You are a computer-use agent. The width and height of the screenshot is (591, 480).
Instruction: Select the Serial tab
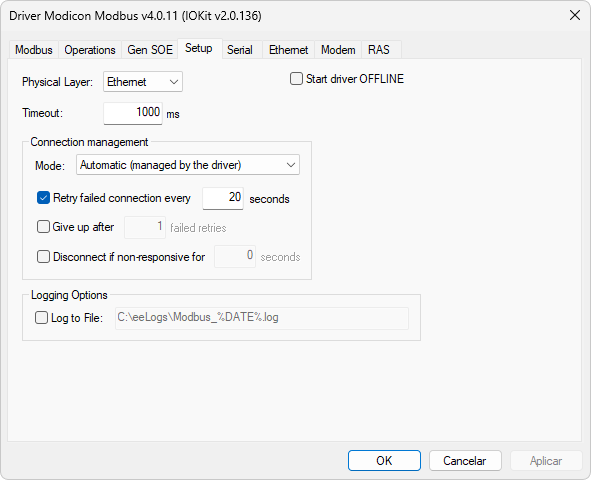pos(240,50)
